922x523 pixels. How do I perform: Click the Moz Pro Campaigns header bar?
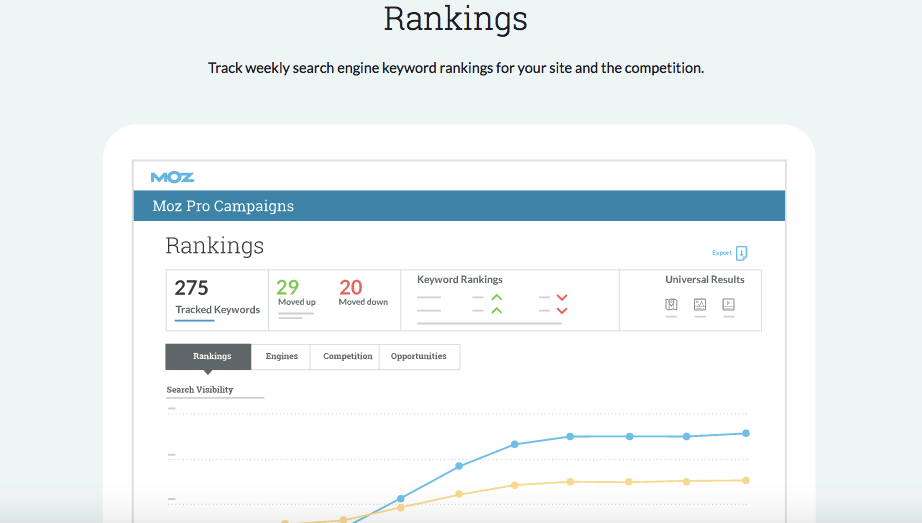pyautogui.click(x=459, y=206)
